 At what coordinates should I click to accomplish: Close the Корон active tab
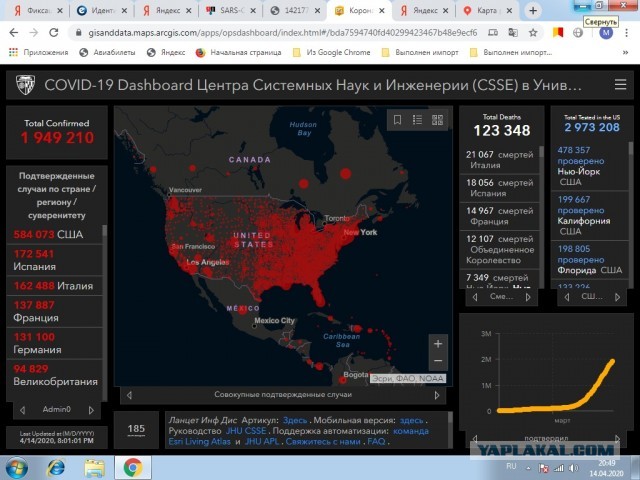[382, 11]
